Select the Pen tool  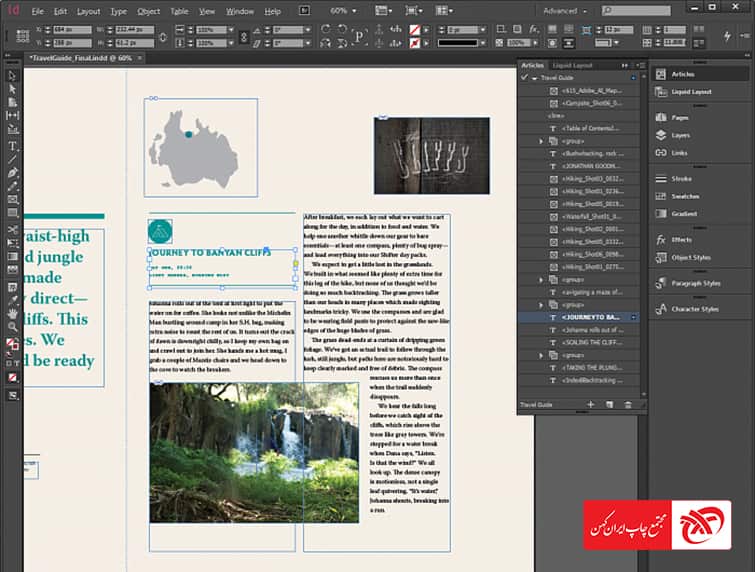click(x=12, y=172)
